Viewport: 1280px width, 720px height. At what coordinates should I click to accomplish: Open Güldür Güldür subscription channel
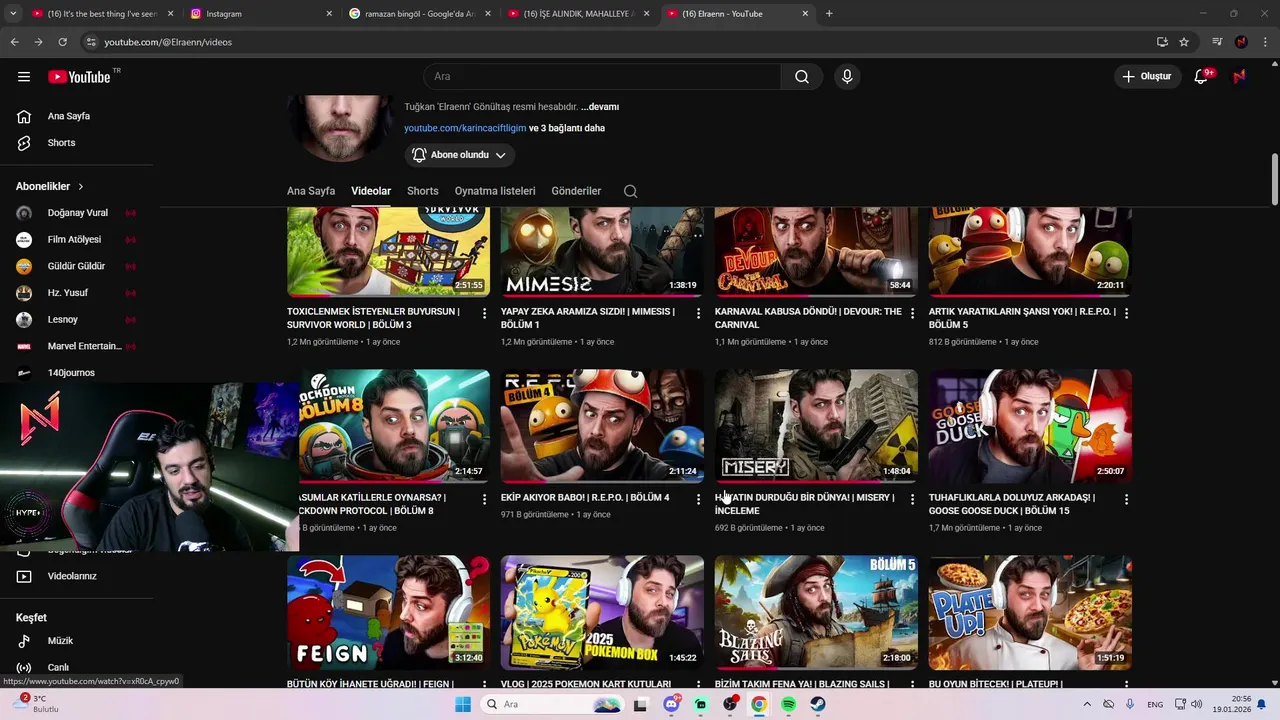(x=77, y=266)
